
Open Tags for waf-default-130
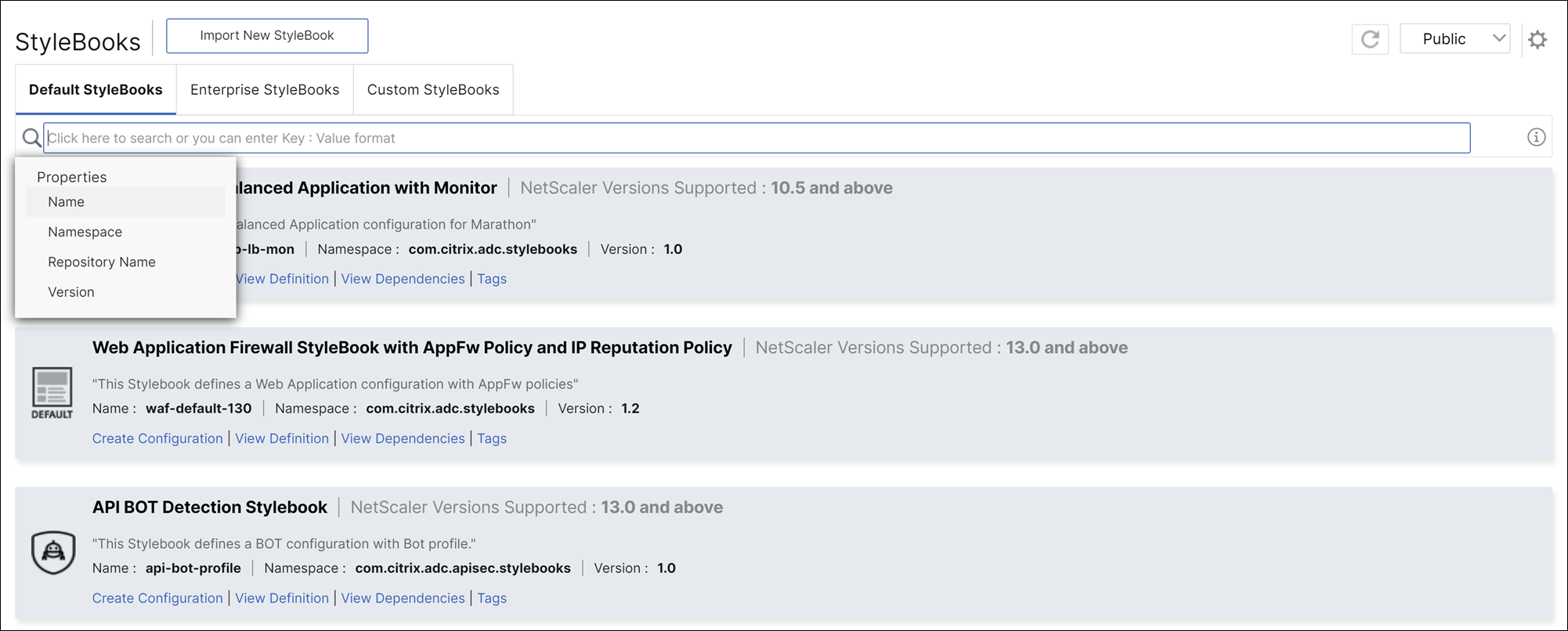(x=492, y=438)
